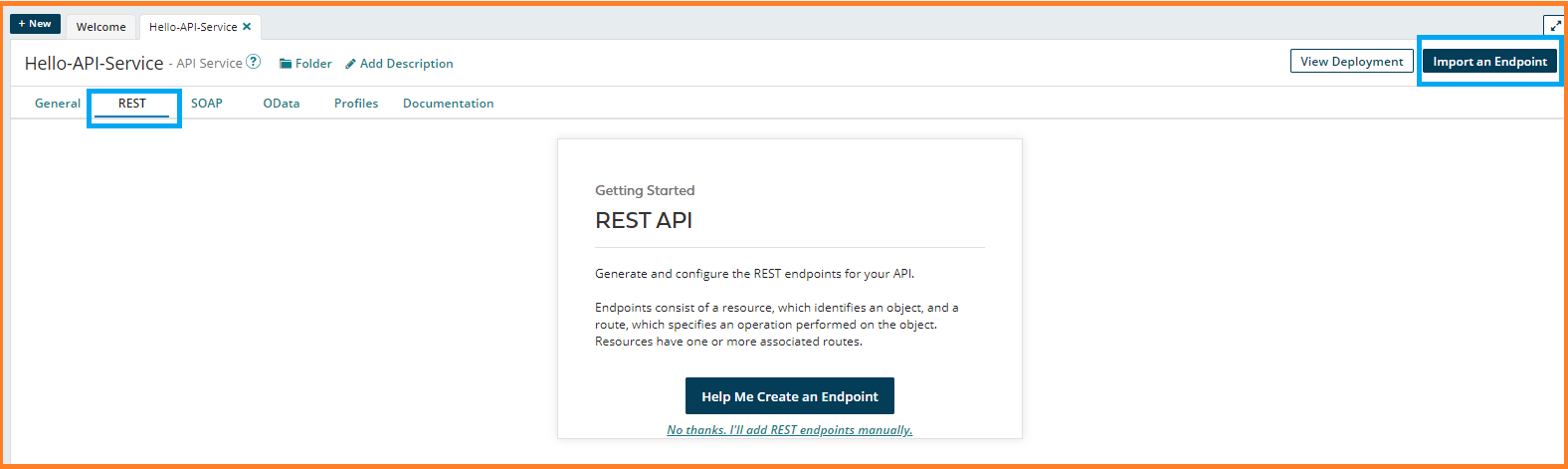Choose to add REST endpoints manually
Screen dimensions: 1568x469
(x=789, y=430)
